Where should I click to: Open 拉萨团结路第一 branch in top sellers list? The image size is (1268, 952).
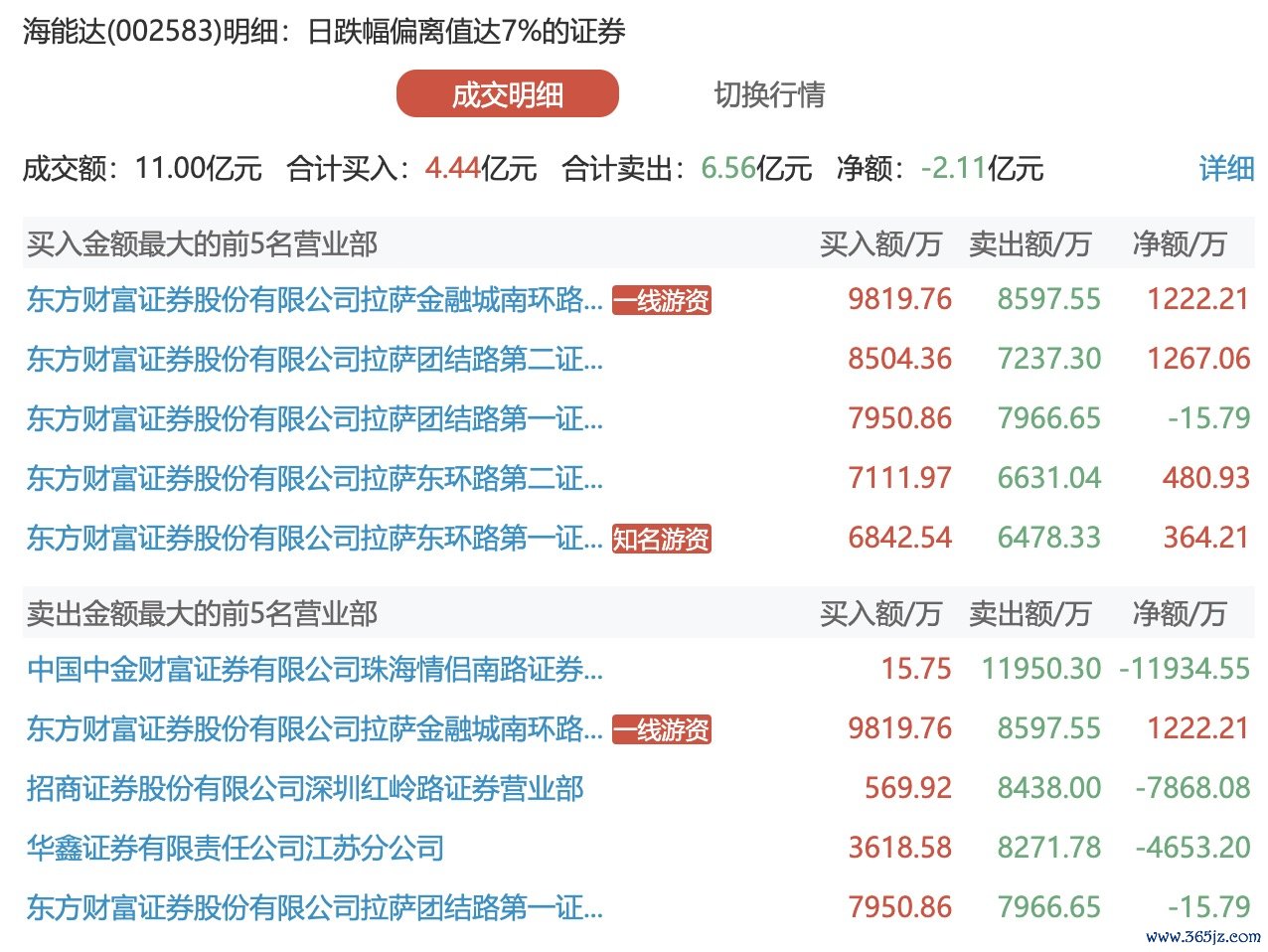click(314, 908)
